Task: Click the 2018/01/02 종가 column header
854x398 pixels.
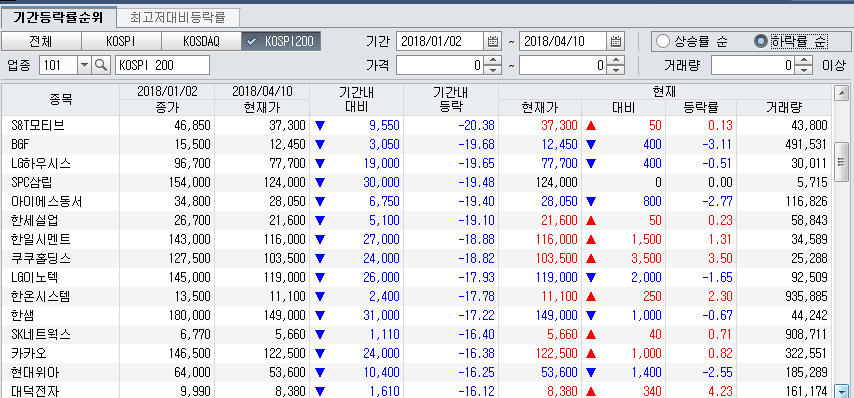Action: tap(167, 100)
